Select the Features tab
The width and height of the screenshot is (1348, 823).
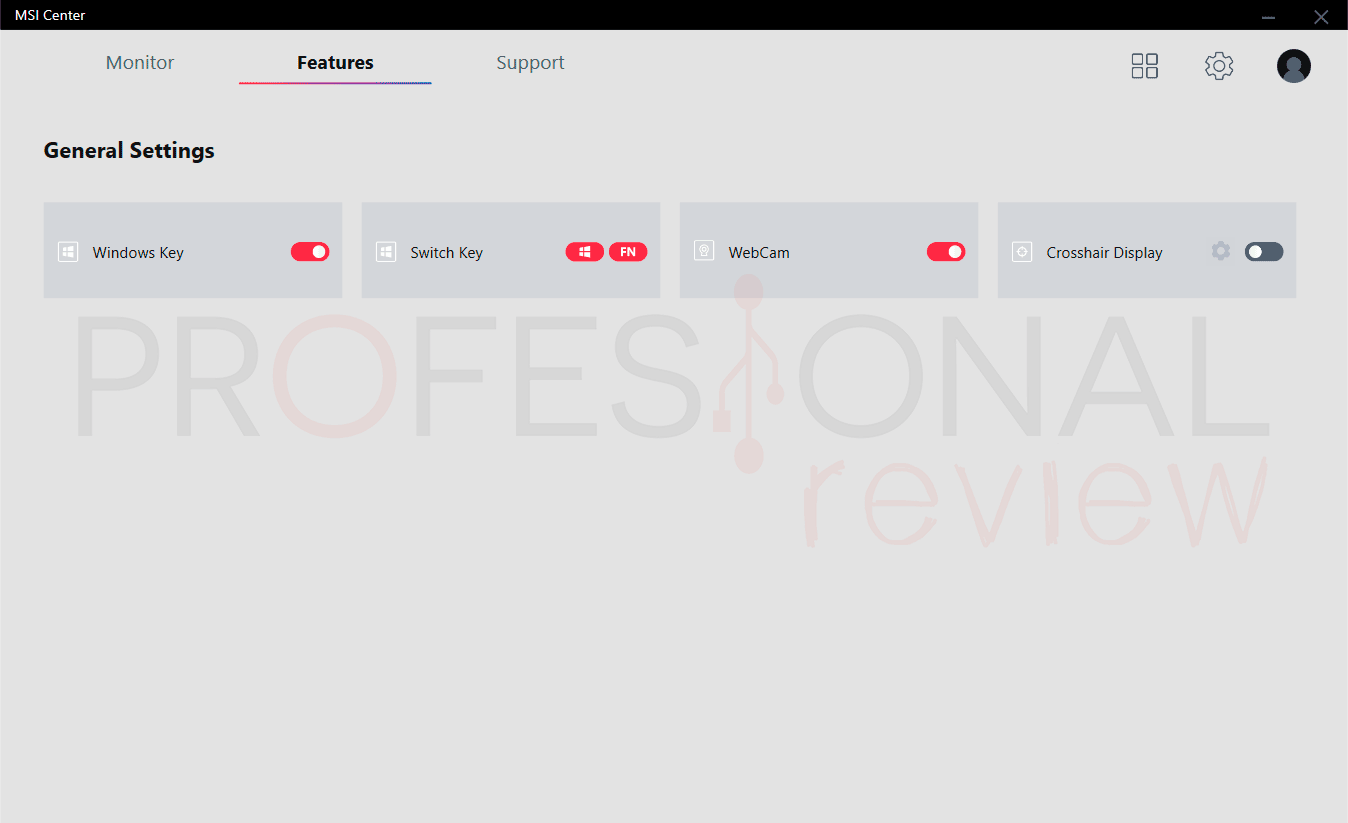335,62
